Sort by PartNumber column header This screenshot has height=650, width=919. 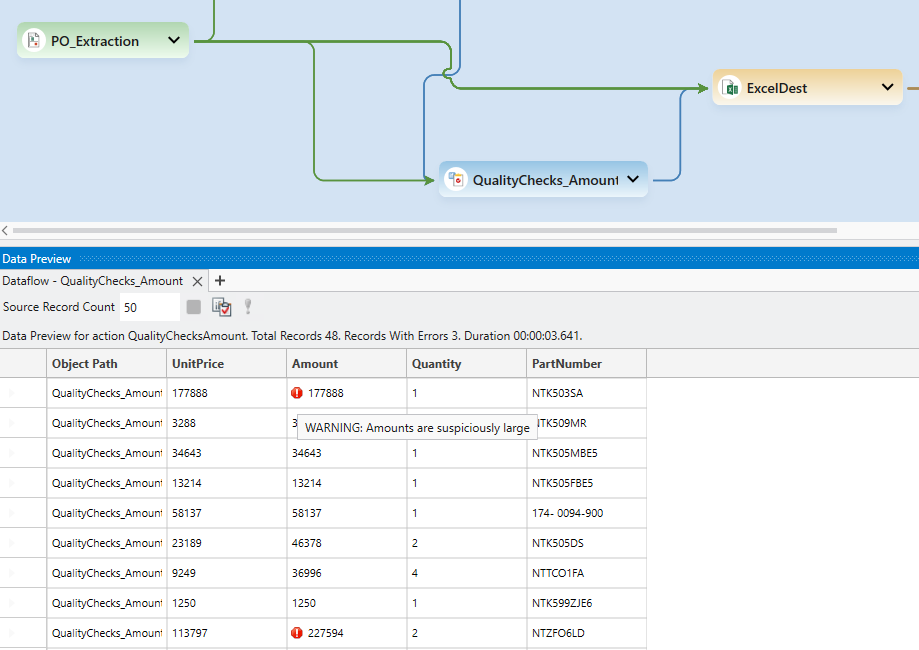(587, 363)
